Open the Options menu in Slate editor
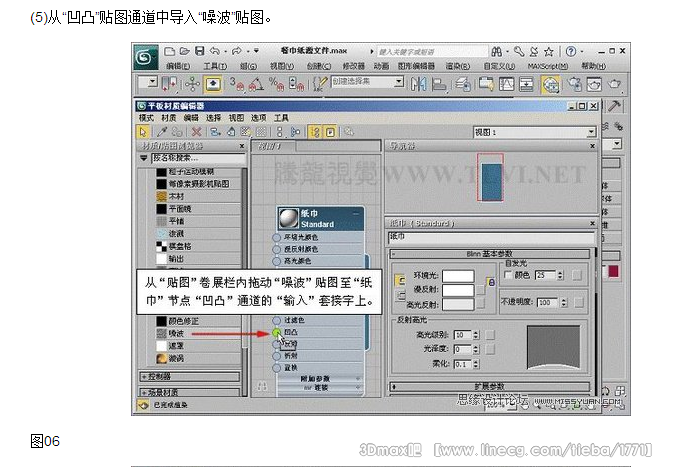This screenshot has width=681, height=467. click(x=258, y=118)
